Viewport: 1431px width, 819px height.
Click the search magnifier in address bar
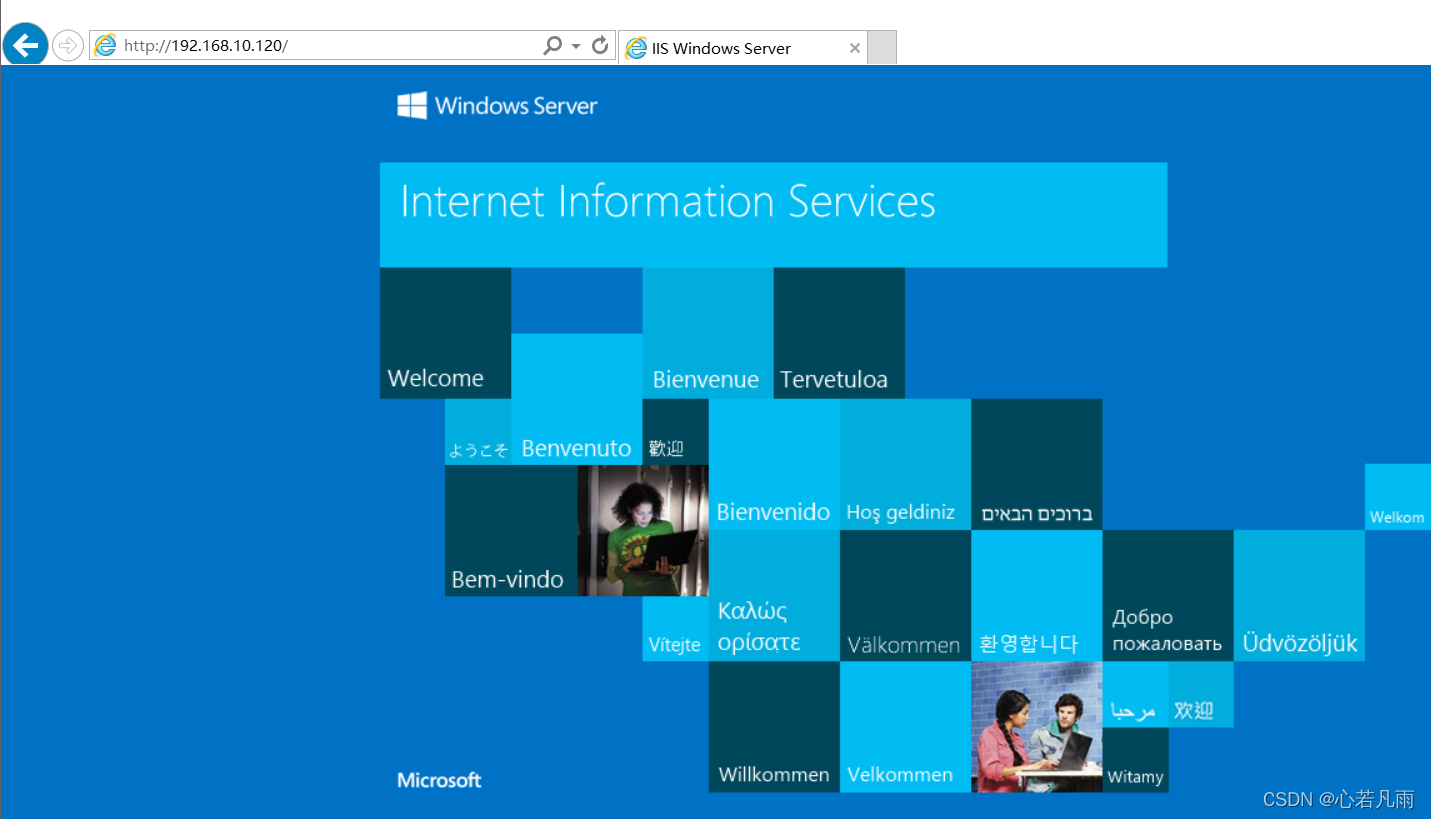pyautogui.click(x=552, y=45)
